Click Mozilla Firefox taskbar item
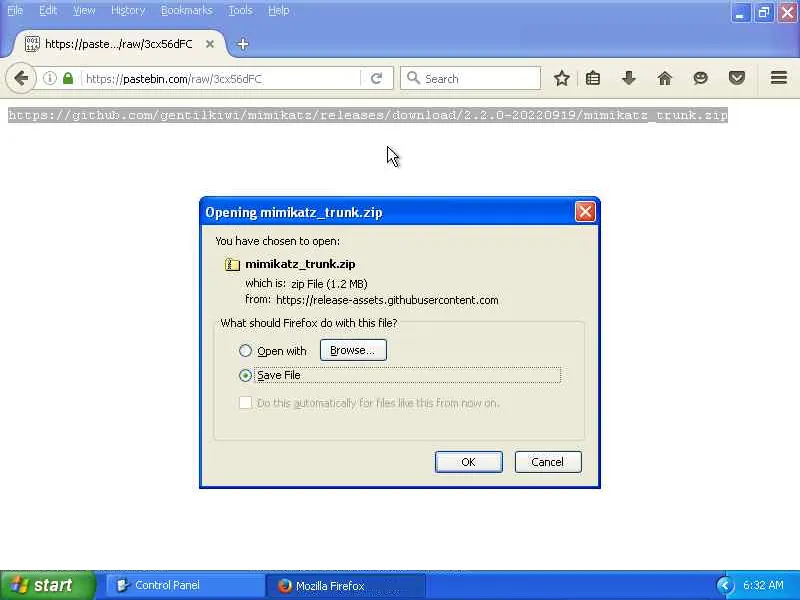Screen dimensions: 800x600 point(345,586)
